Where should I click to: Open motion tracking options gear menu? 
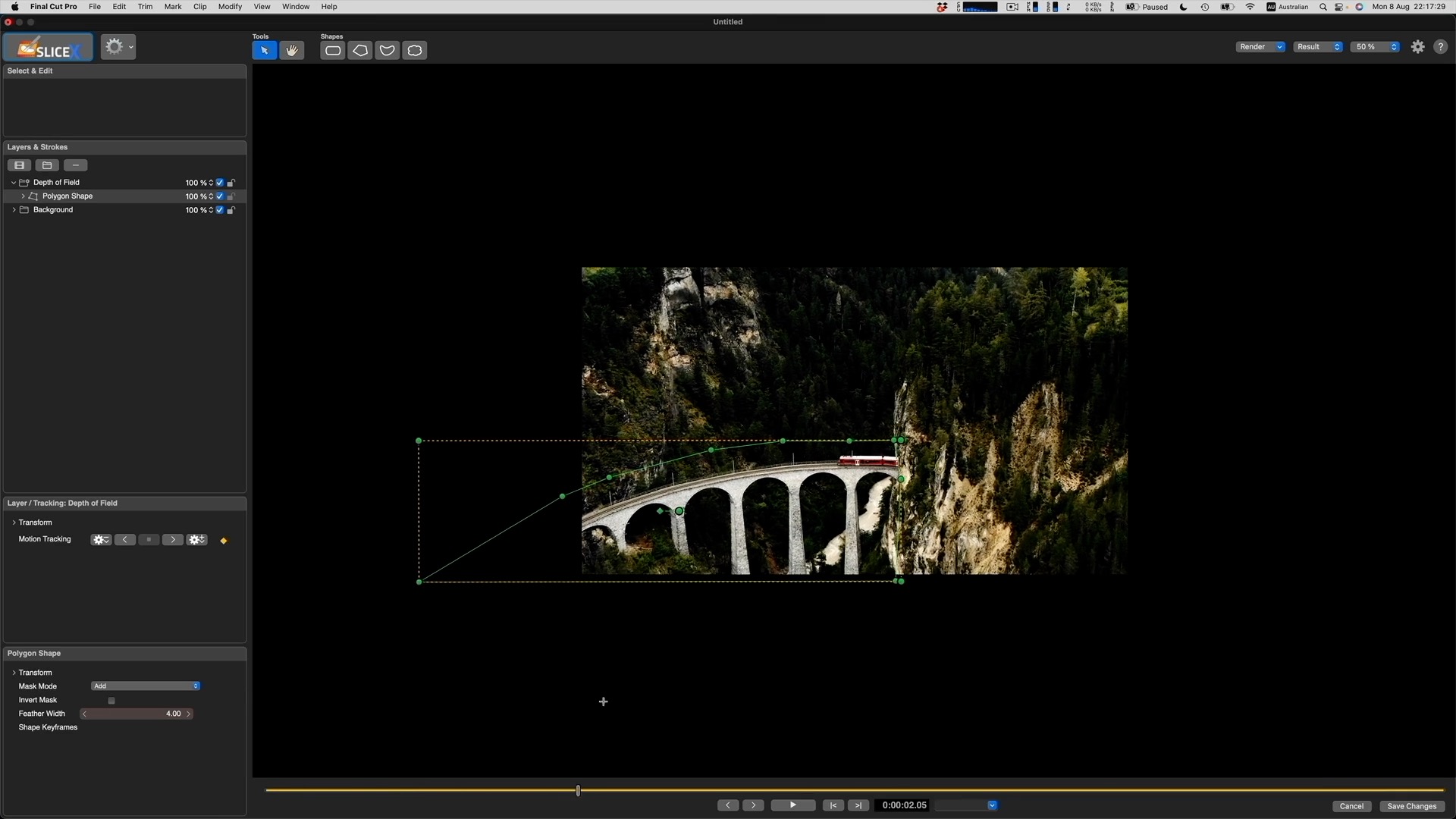[100, 540]
